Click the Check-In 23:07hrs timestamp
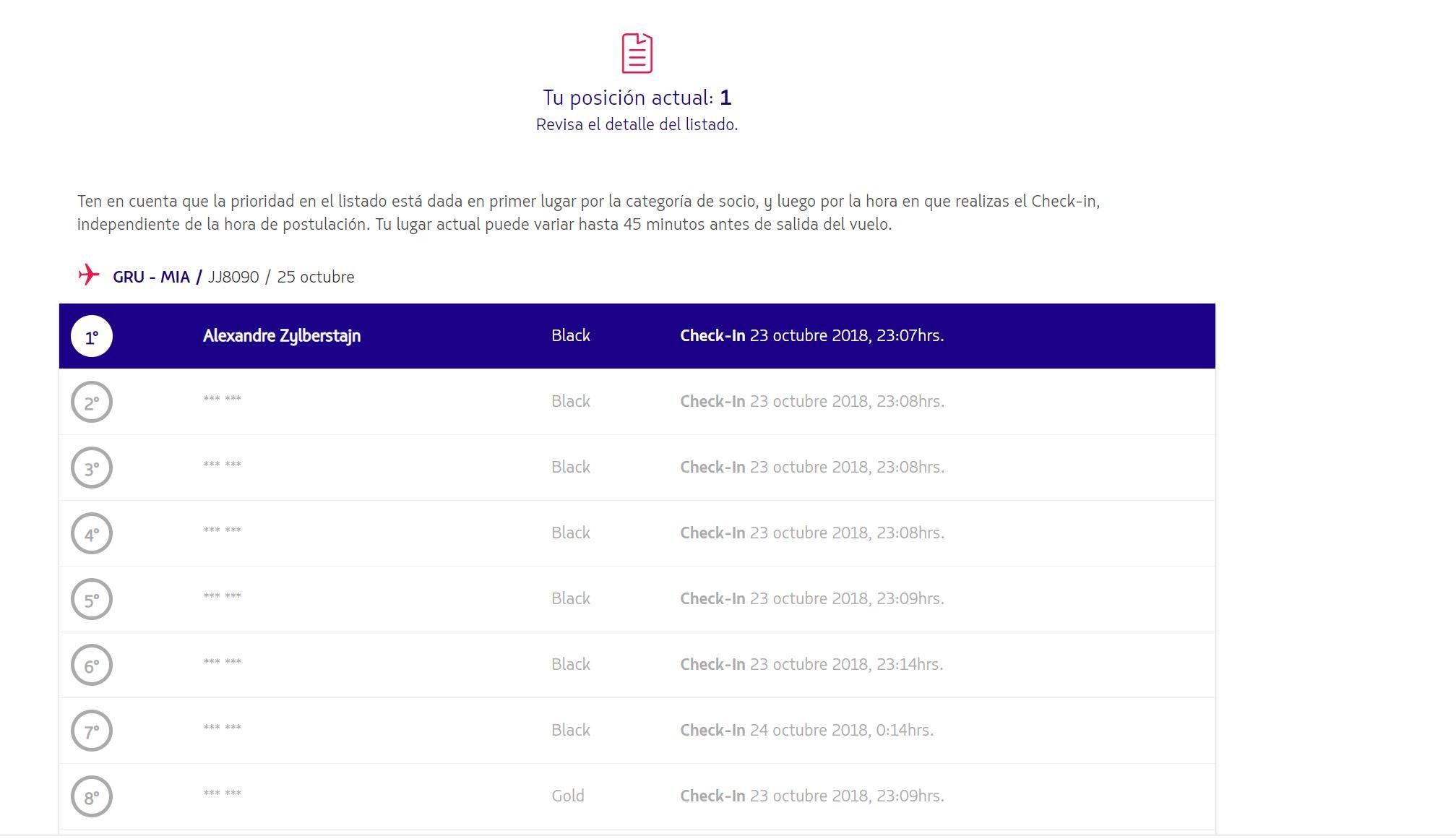 pos(812,335)
